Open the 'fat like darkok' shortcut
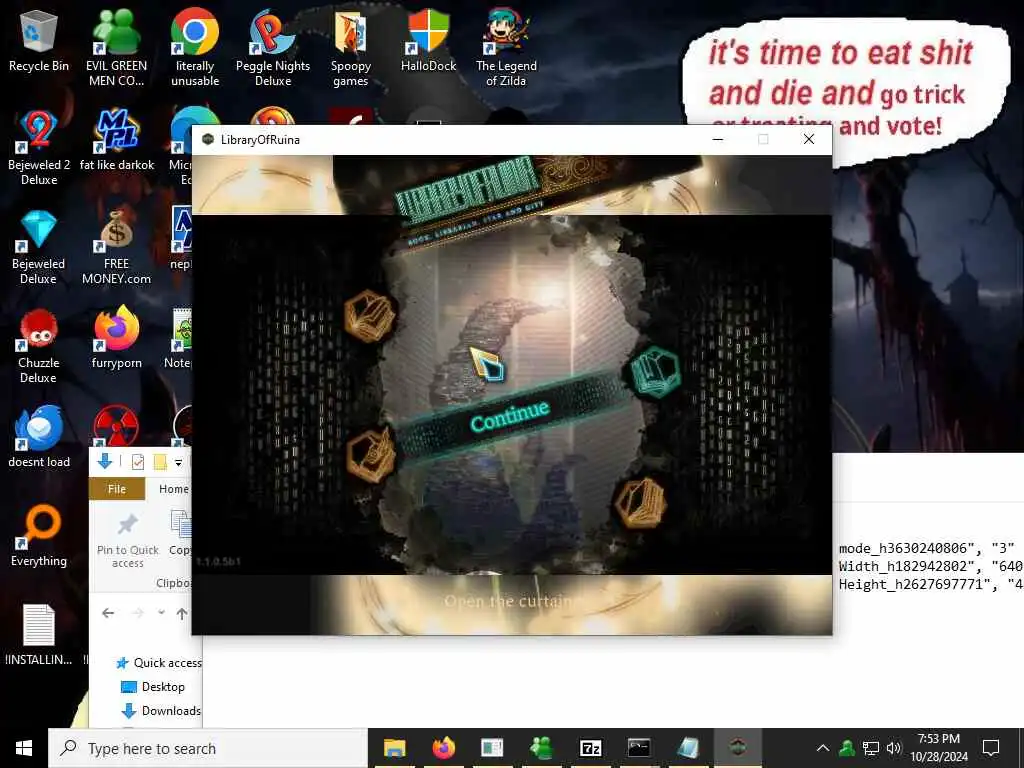Screen dimensions: 1024x768 pos(117,140)
